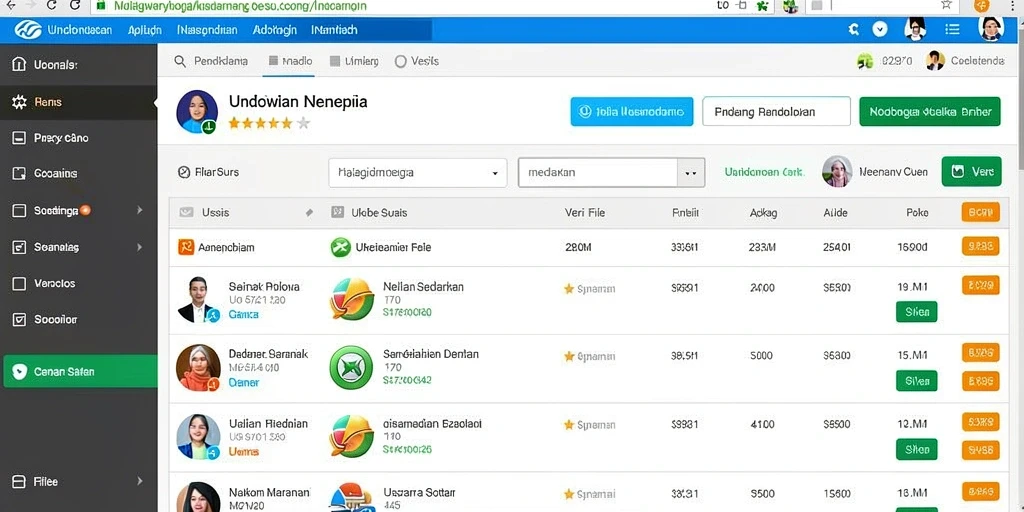This screenshot has height=512, width=1024.
Task: Click the Ulobe Suais column header icon
Action: click(x=337, y=212)
